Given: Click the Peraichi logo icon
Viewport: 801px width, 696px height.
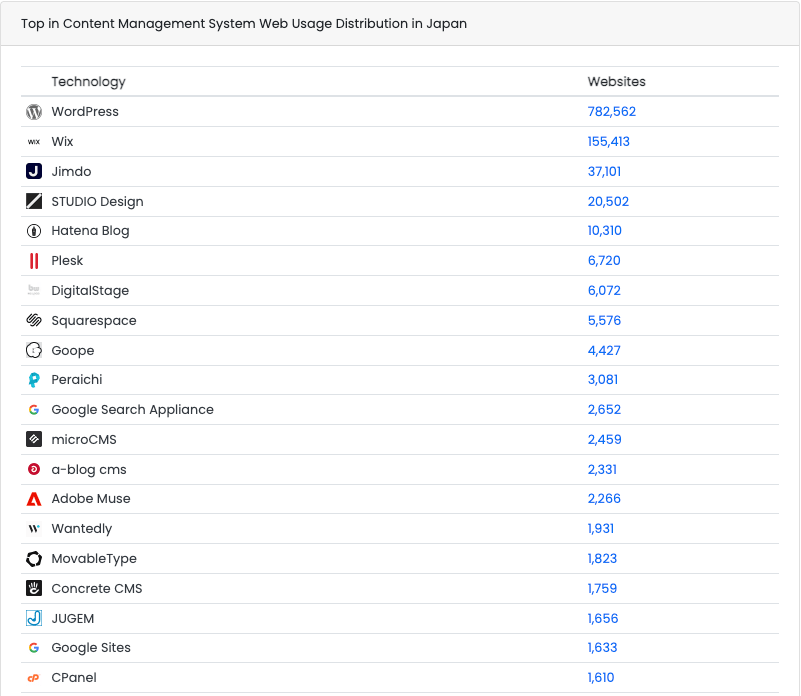Looking at the screenshot, I should [x=34, y=380].
